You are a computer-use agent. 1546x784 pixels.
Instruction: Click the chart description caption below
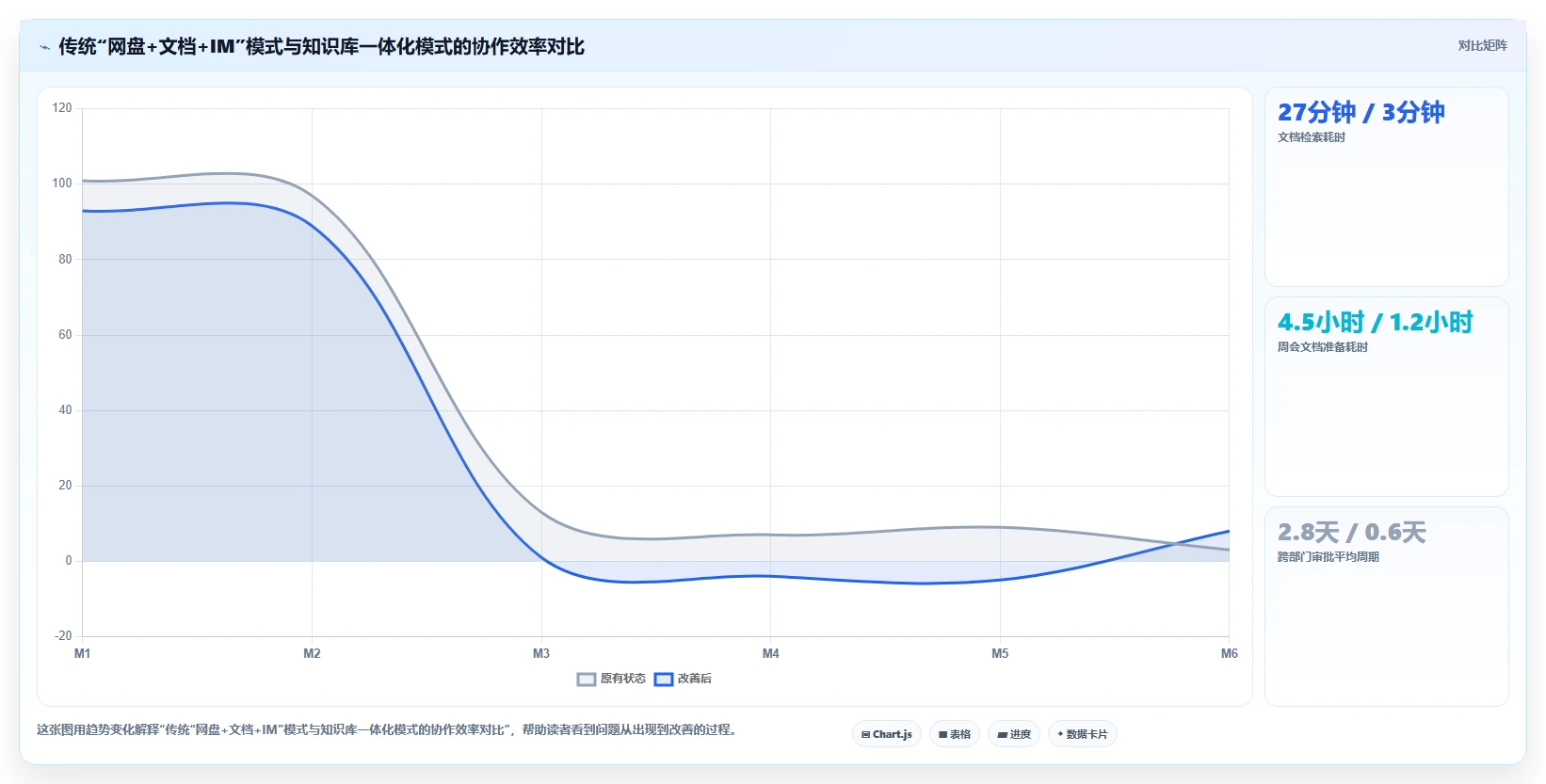pos(387,729)
